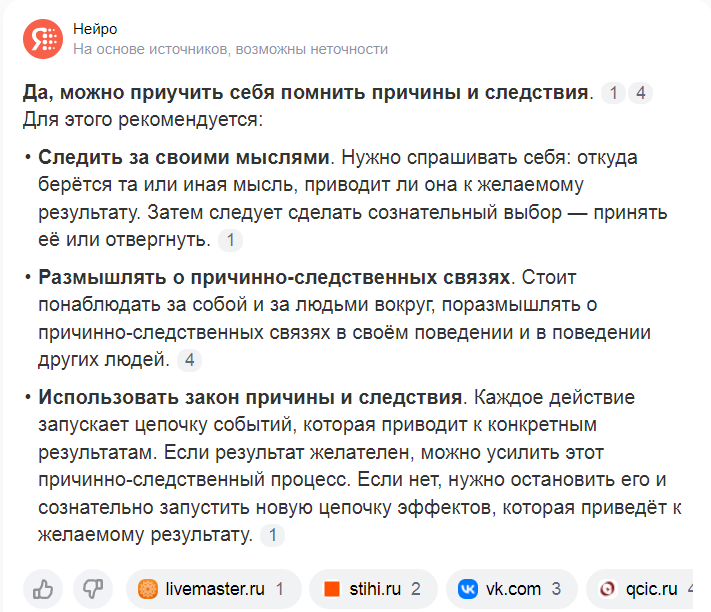Open the vk.com source chip
The image size is (711, 612).
[x=512, y=589]
